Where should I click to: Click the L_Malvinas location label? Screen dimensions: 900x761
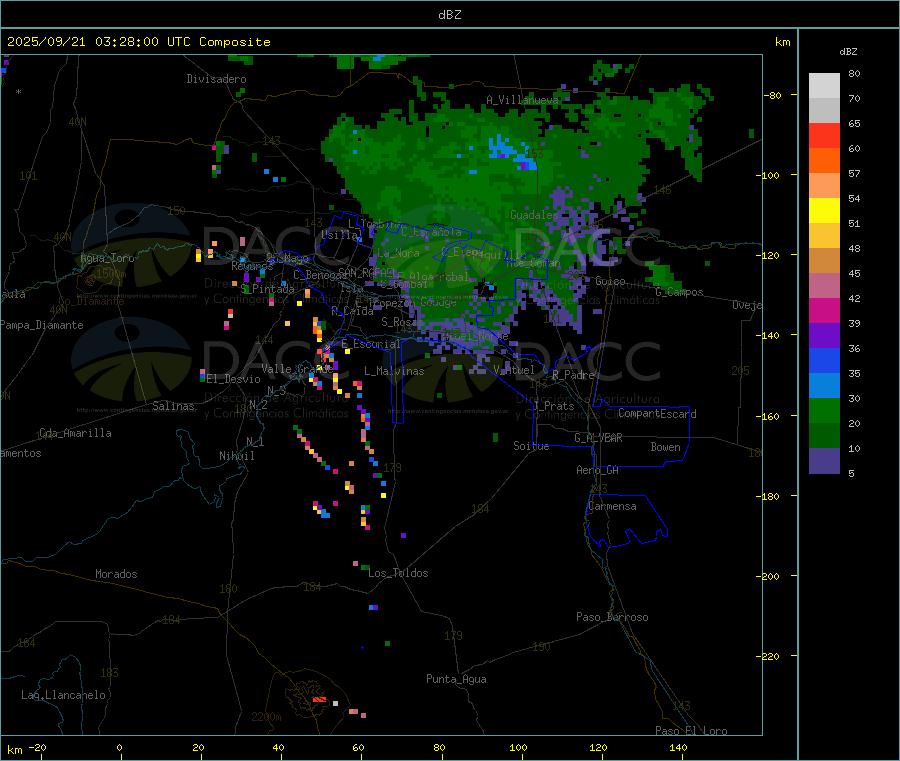[x=394, y=371]
